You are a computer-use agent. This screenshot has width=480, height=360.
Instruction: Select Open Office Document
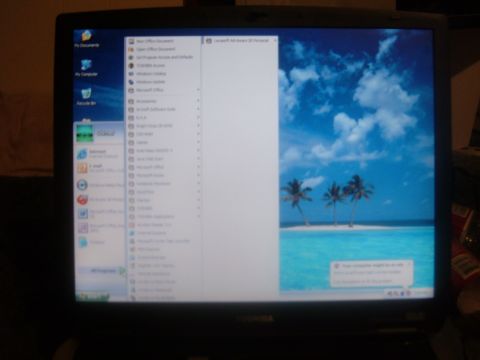163,49
